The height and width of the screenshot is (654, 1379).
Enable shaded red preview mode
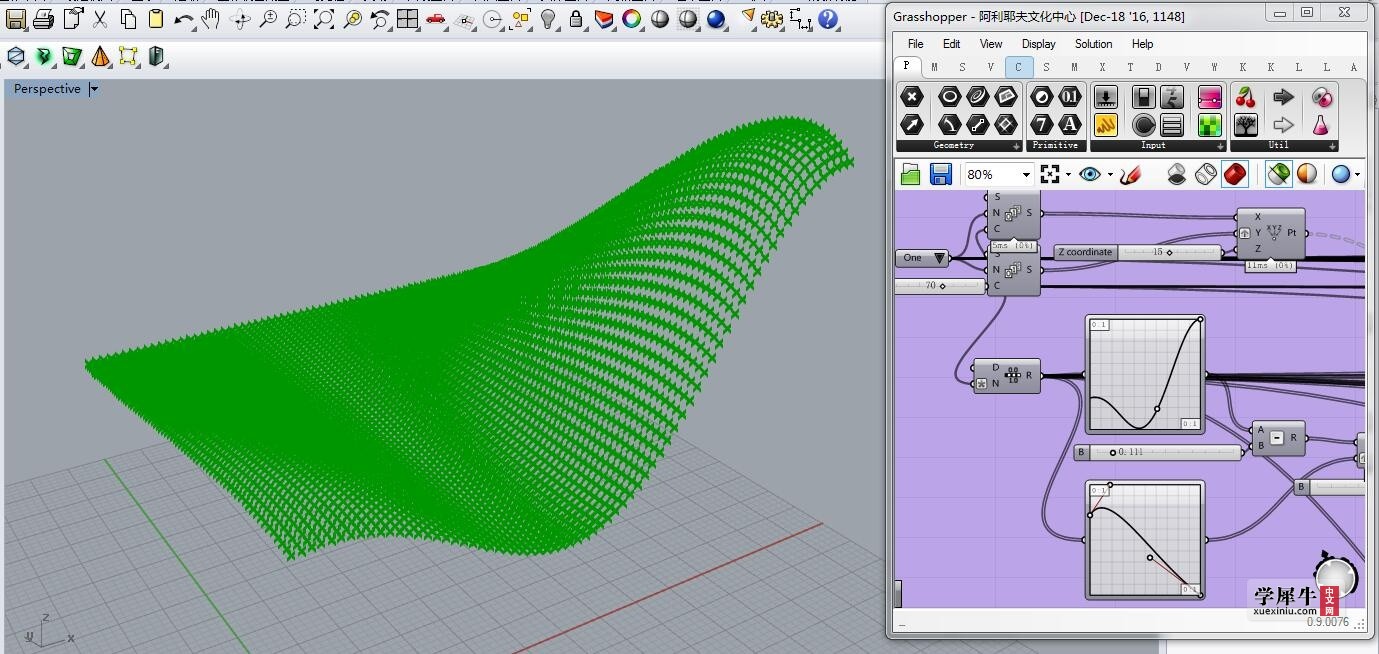pos(1235,174)
